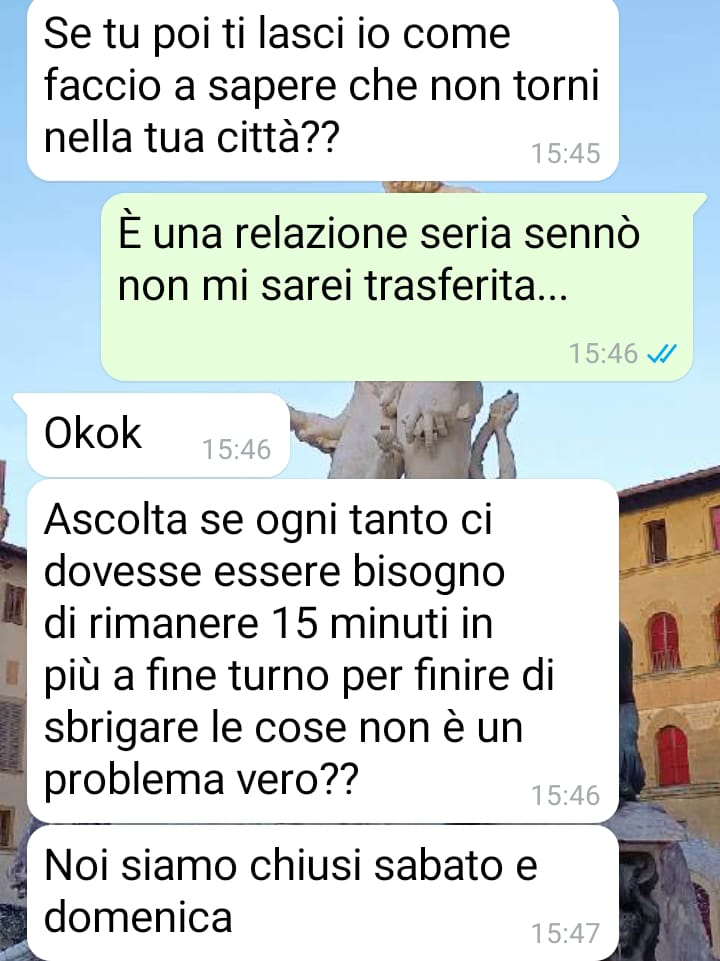Select the 'Noi siamo chiusi sabato' message

point(323,892)
